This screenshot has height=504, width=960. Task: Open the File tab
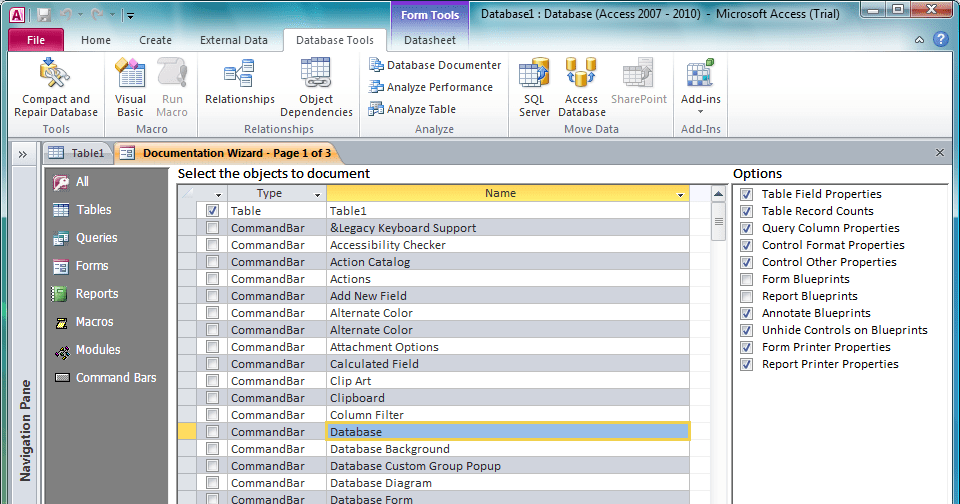[36, 40]
